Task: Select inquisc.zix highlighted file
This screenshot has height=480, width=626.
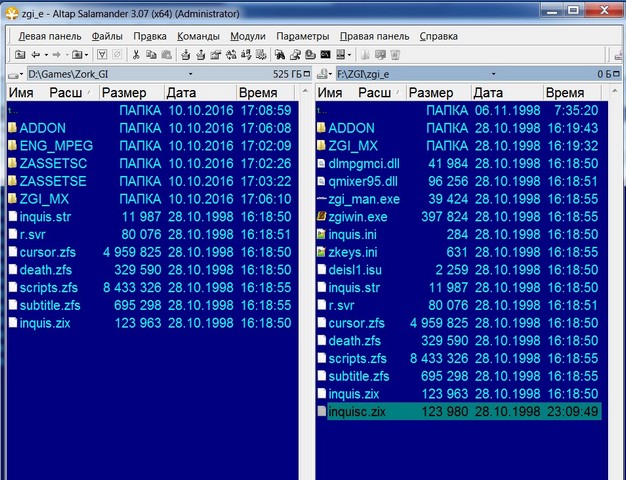Action: (461, 411)
